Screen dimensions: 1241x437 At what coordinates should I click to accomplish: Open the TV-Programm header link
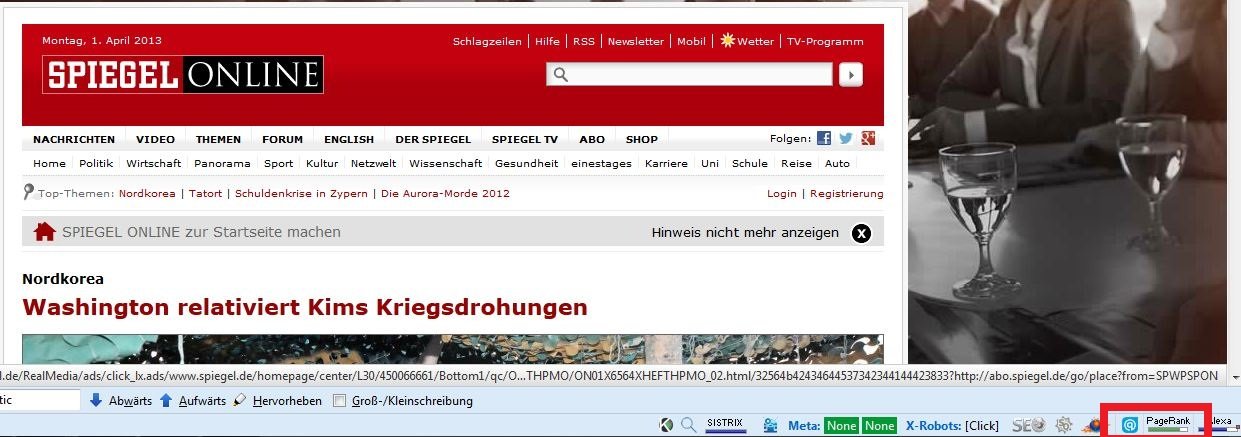(825, 41)
